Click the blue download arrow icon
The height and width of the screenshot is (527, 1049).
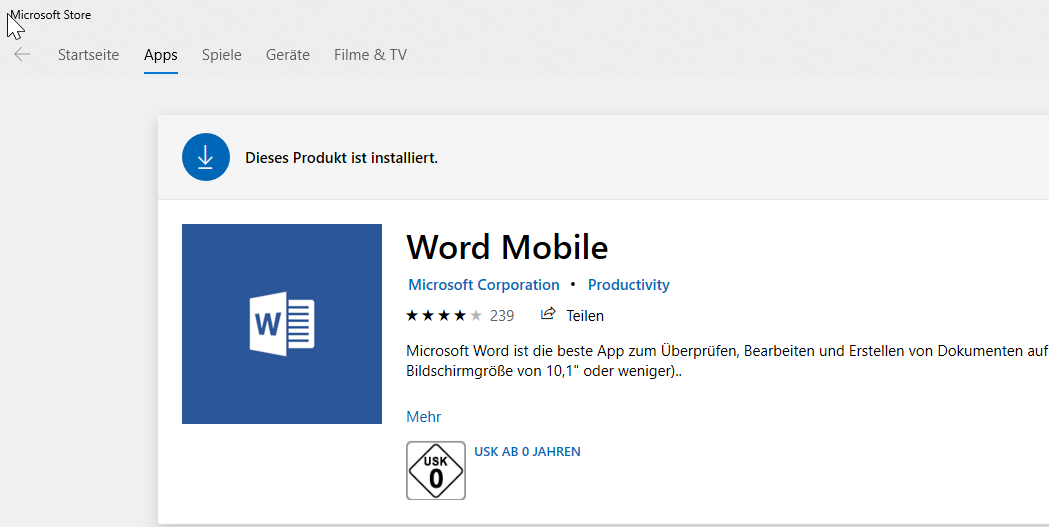(x=206, y=157)
